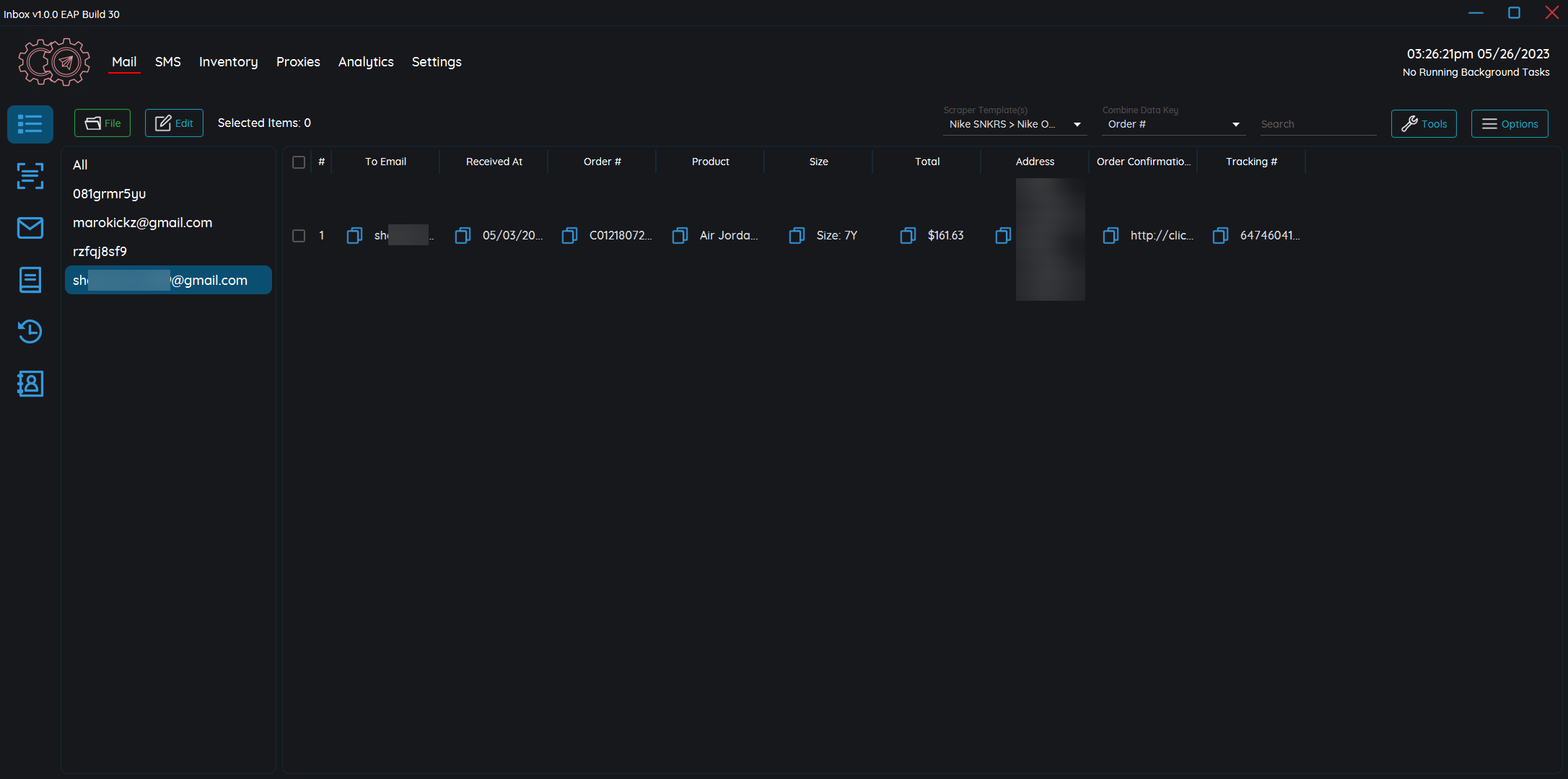The image size is (1568, 779).
Task: Expand the Combine Data Key dropdown
Action: [x=1173, y=124]
